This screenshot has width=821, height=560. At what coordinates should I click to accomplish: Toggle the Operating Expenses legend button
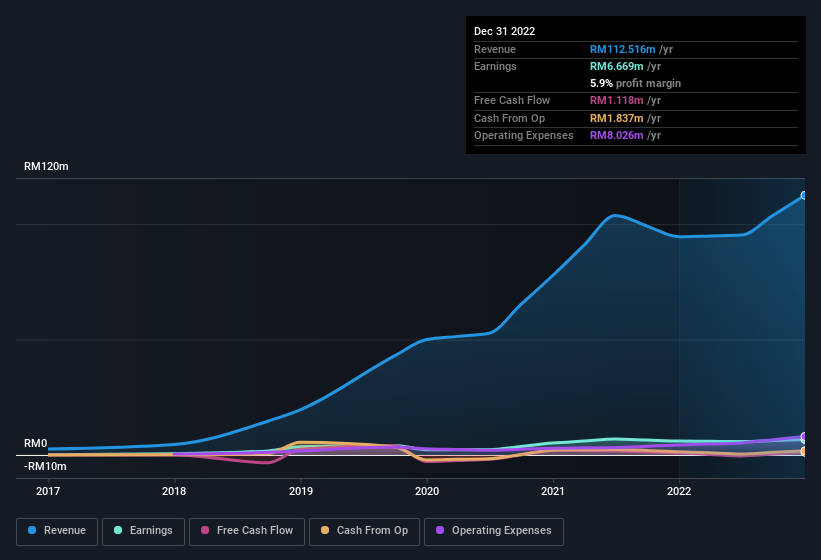[493, 531]
